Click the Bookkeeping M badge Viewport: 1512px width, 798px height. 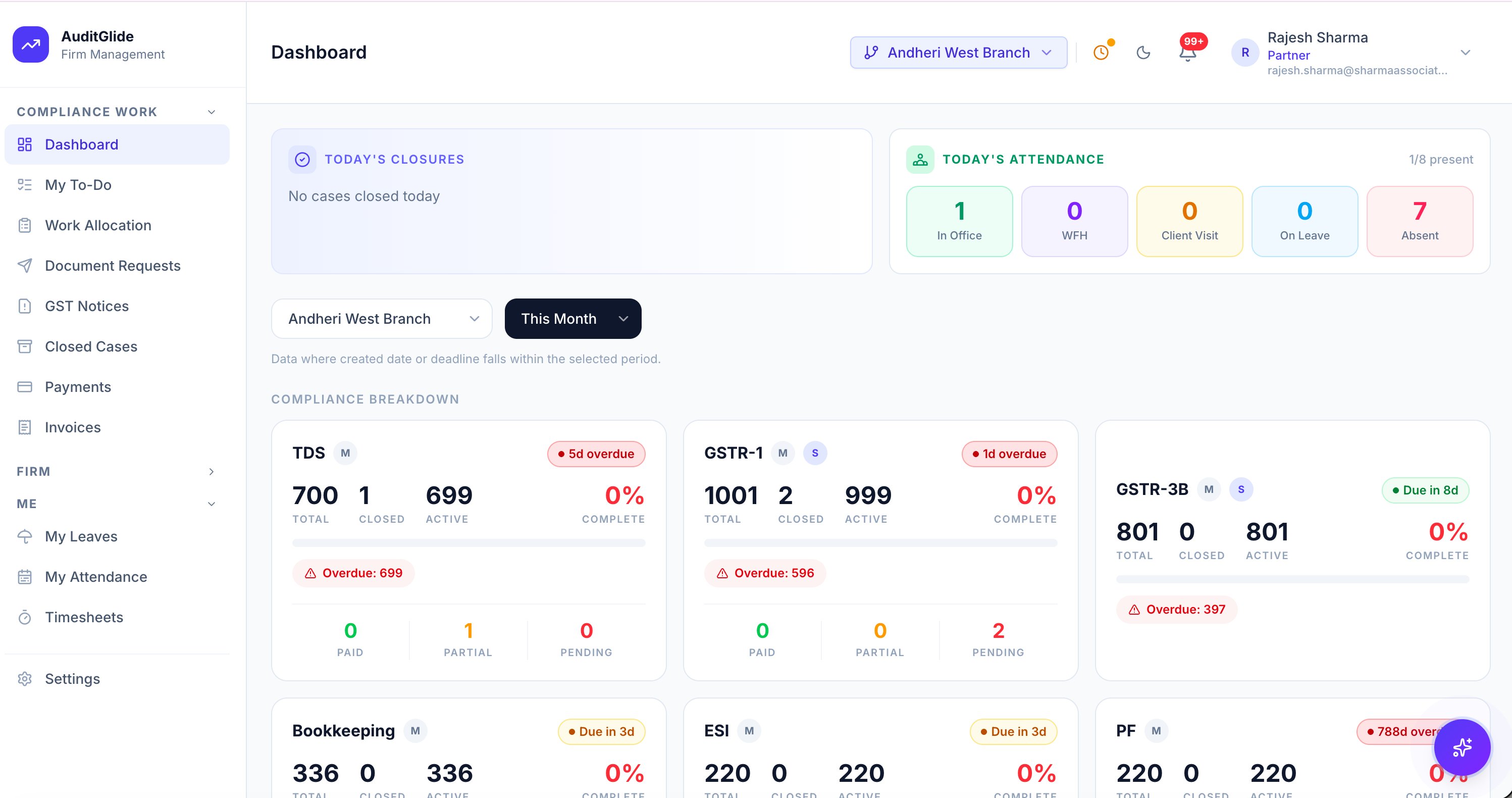pyautogui.click(x=415, y=731)
